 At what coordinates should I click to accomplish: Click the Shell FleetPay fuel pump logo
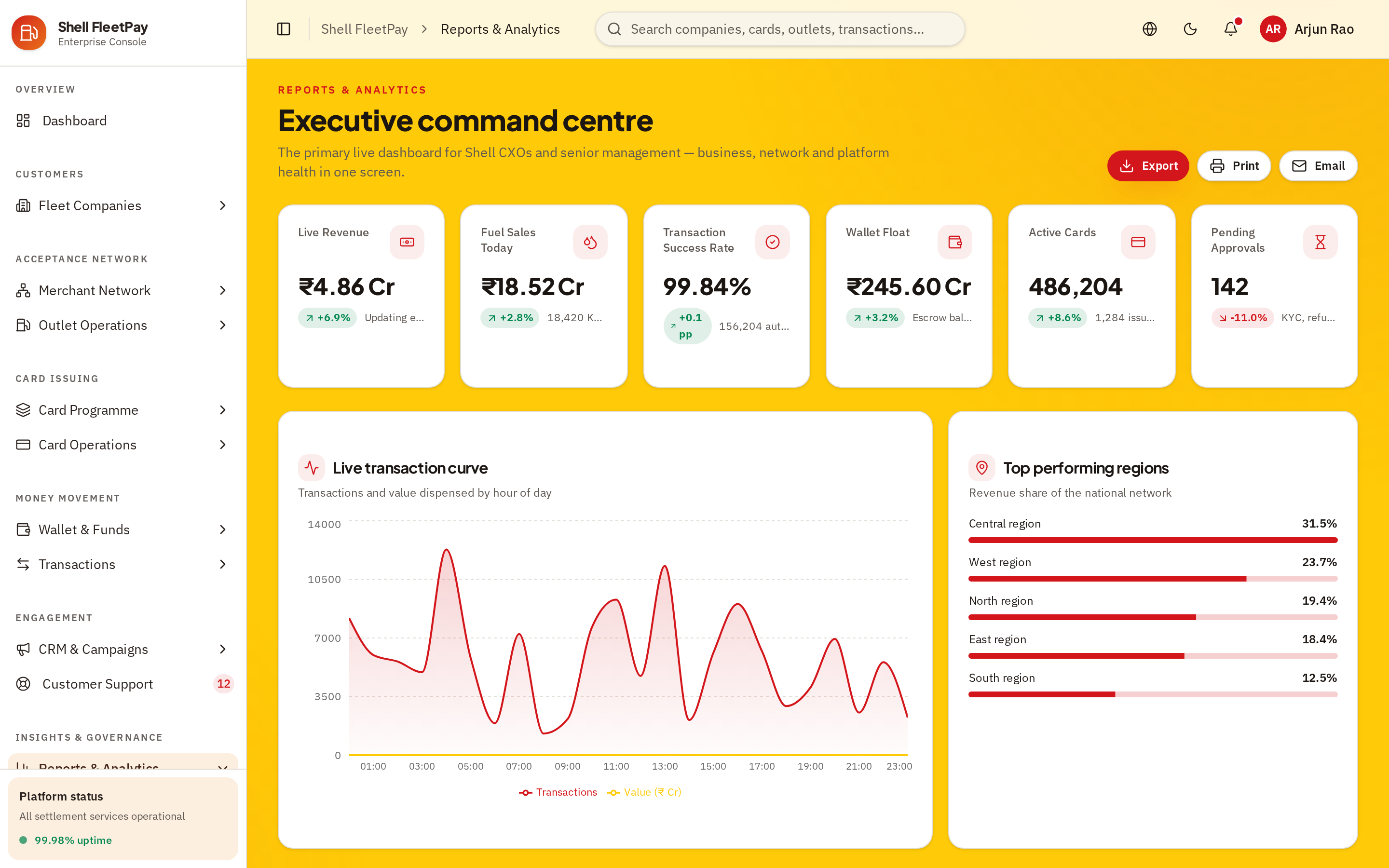tap(29, 33)
